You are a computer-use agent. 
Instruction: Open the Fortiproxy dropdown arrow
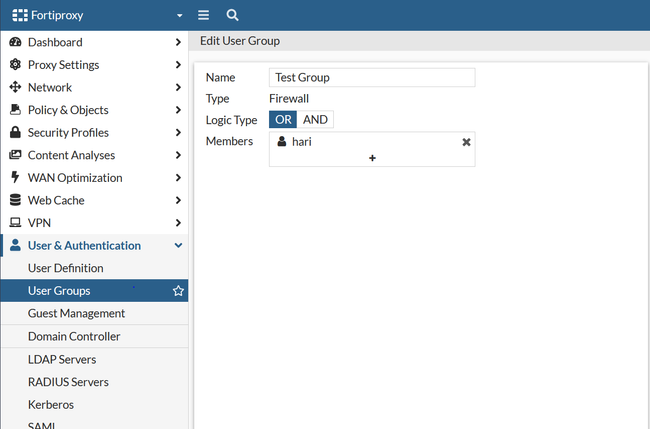pos(179,16)
